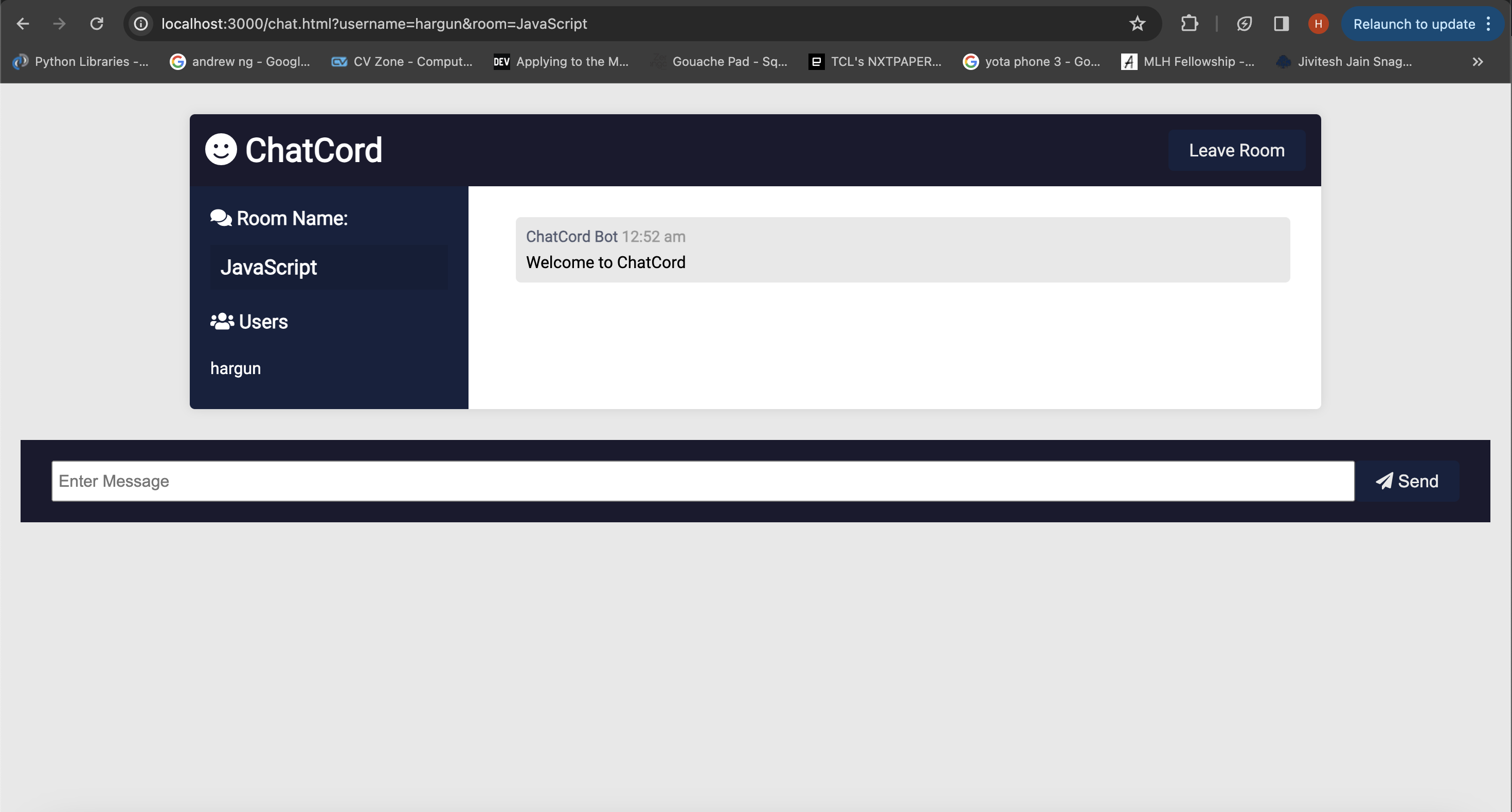This screenshot has width=1512, height=812.
Task: Go back using the browser back arrow
Action: [23, 24]
